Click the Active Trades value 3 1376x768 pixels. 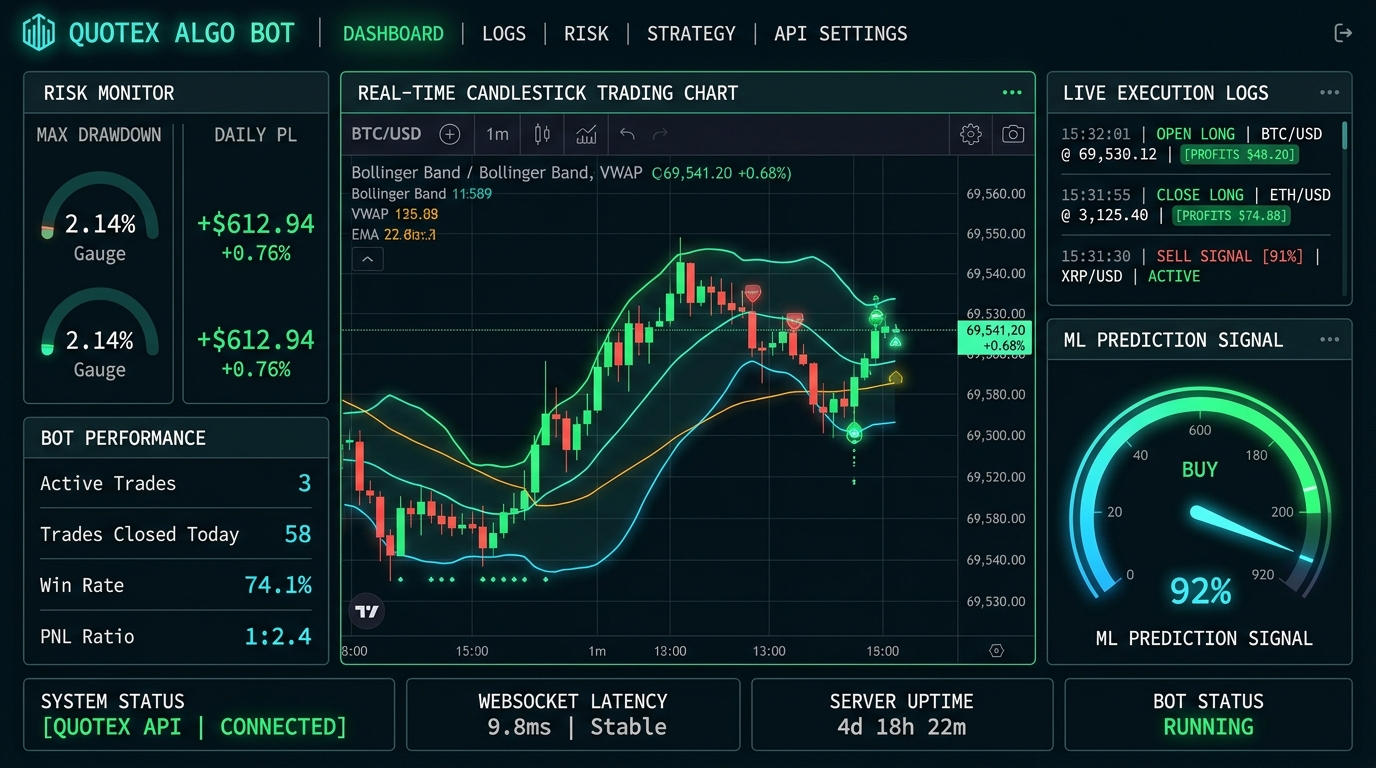[x=305, y=484]
